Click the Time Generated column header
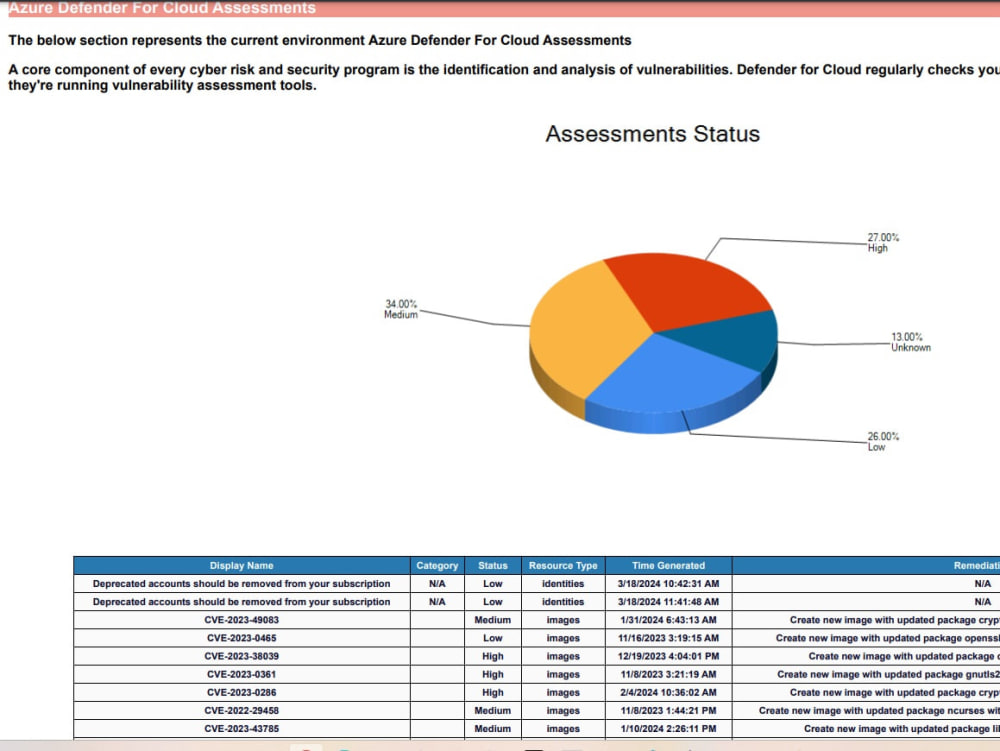The height and width of the screenshot is (751, 1000). 668,565
